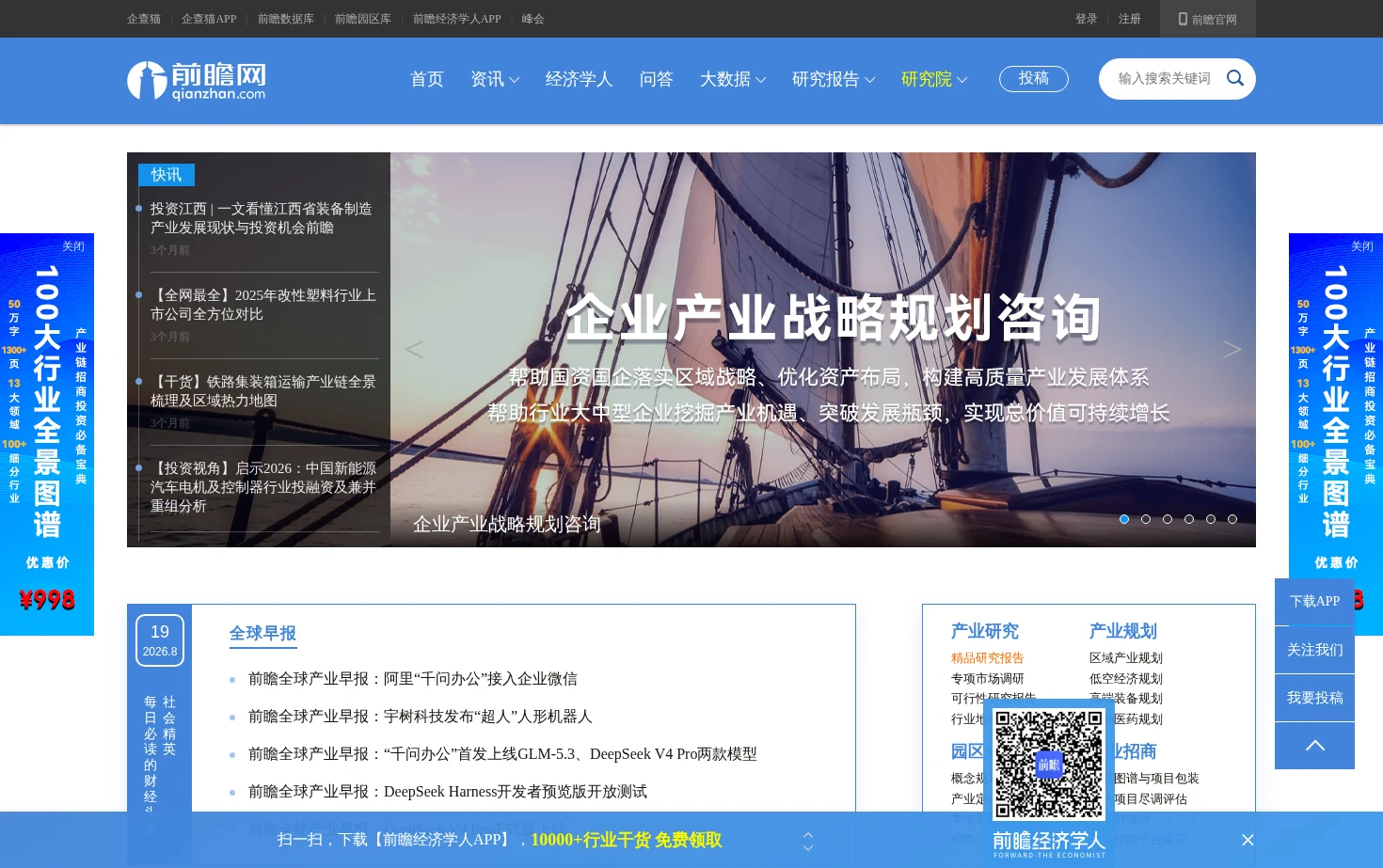Click 注册 to register
Viewport: 1383px width, 868px height.
pyautogui.click(x=1130, y=19)
